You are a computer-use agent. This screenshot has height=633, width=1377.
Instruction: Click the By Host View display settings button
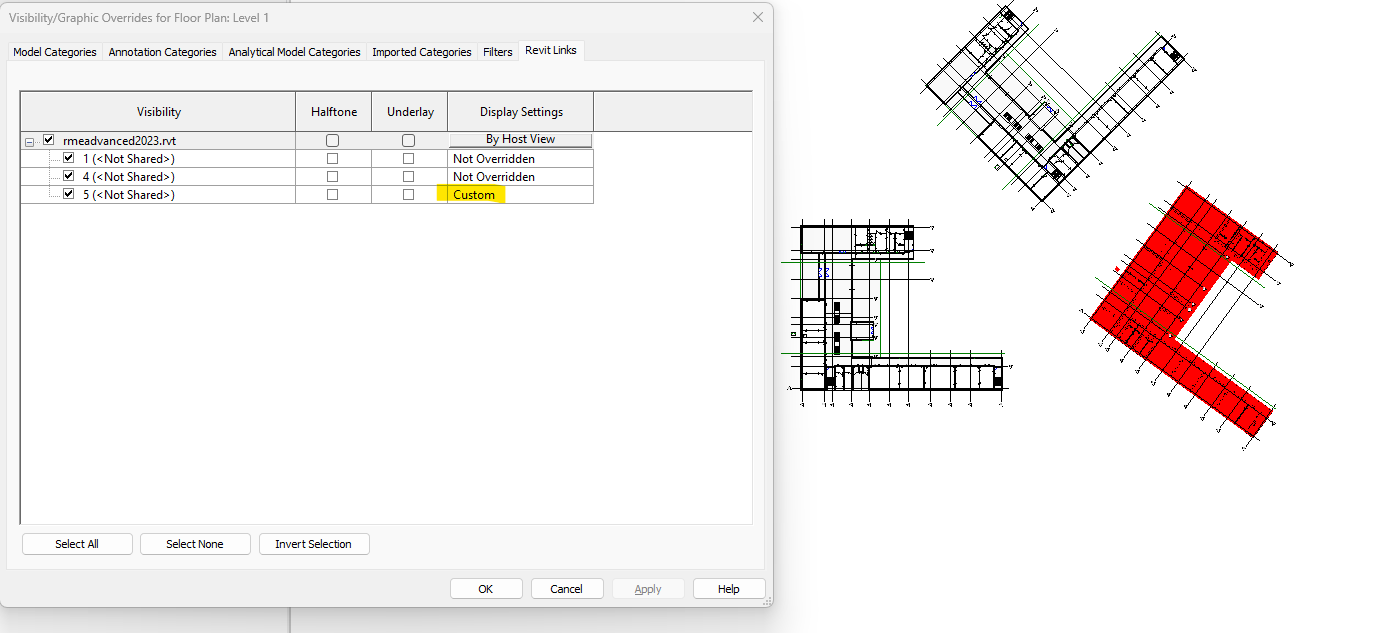pyautogui.click(x=520, y=139)
